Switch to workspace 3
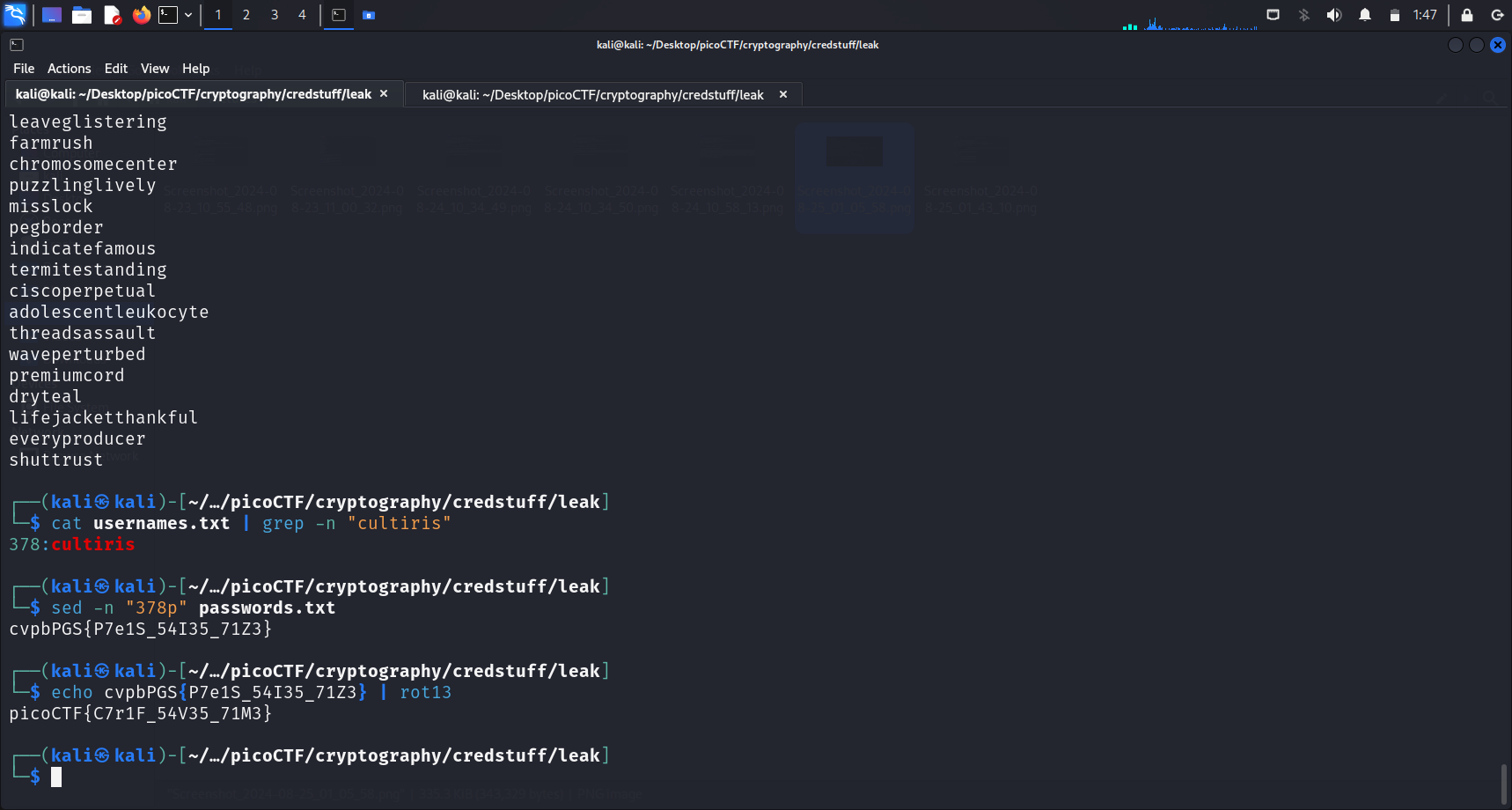1512x810 pixels. click(275, 15)
